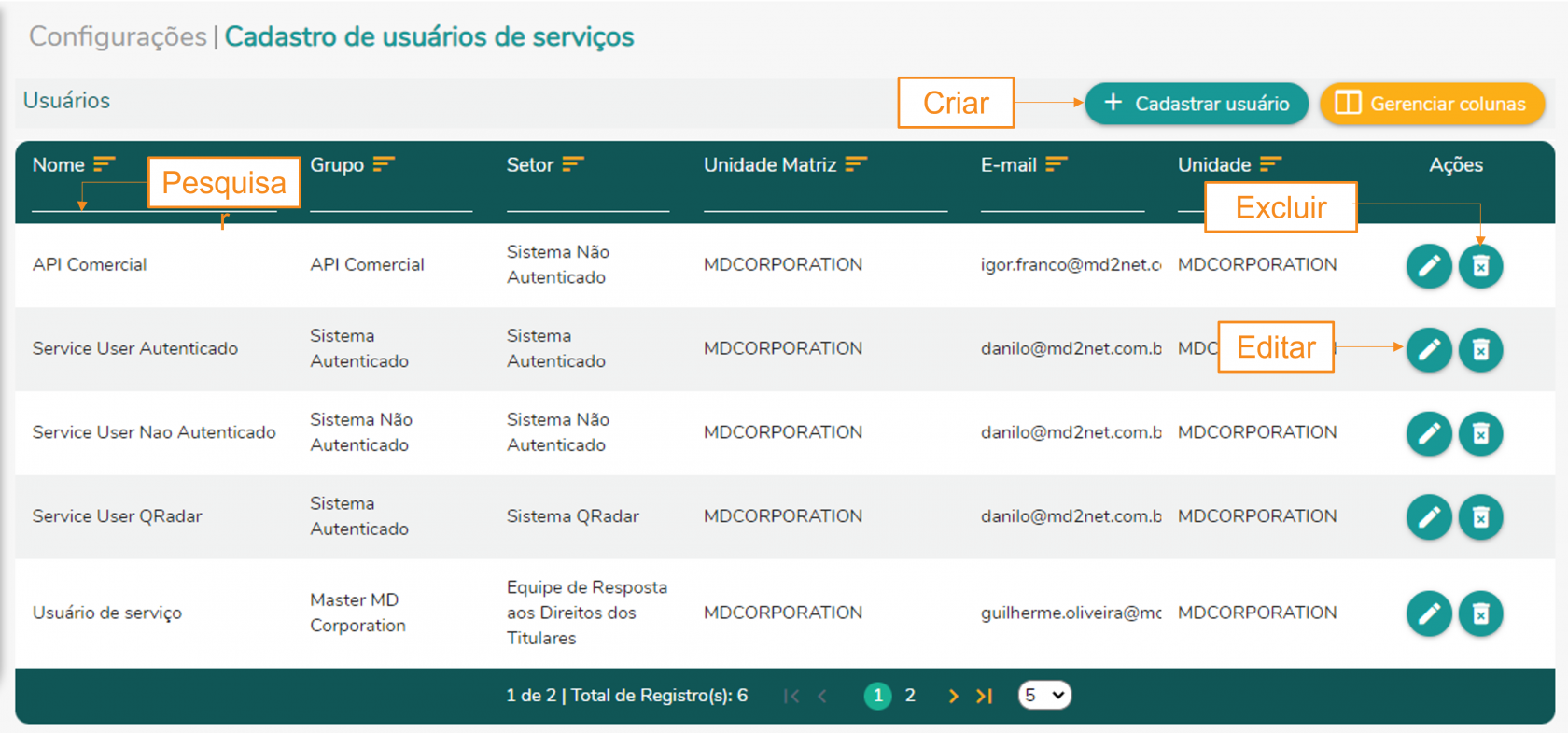Click the 'Usuário de serviço' name cell
Image resolution: width=1568 pixels, height=733 pixels.
(x=107, y=613)
